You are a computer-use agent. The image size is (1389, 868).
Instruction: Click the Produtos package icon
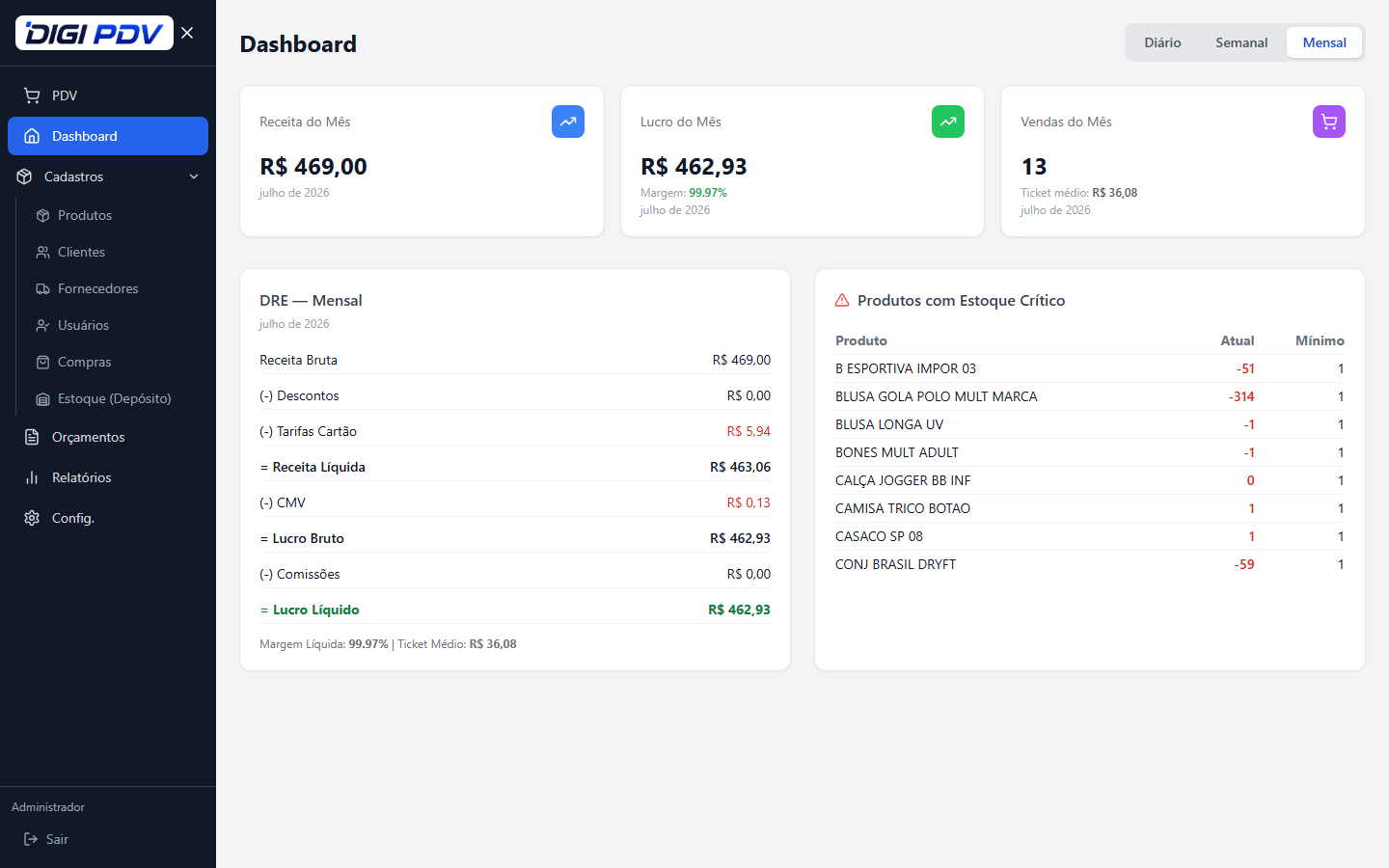coord(42,215)
